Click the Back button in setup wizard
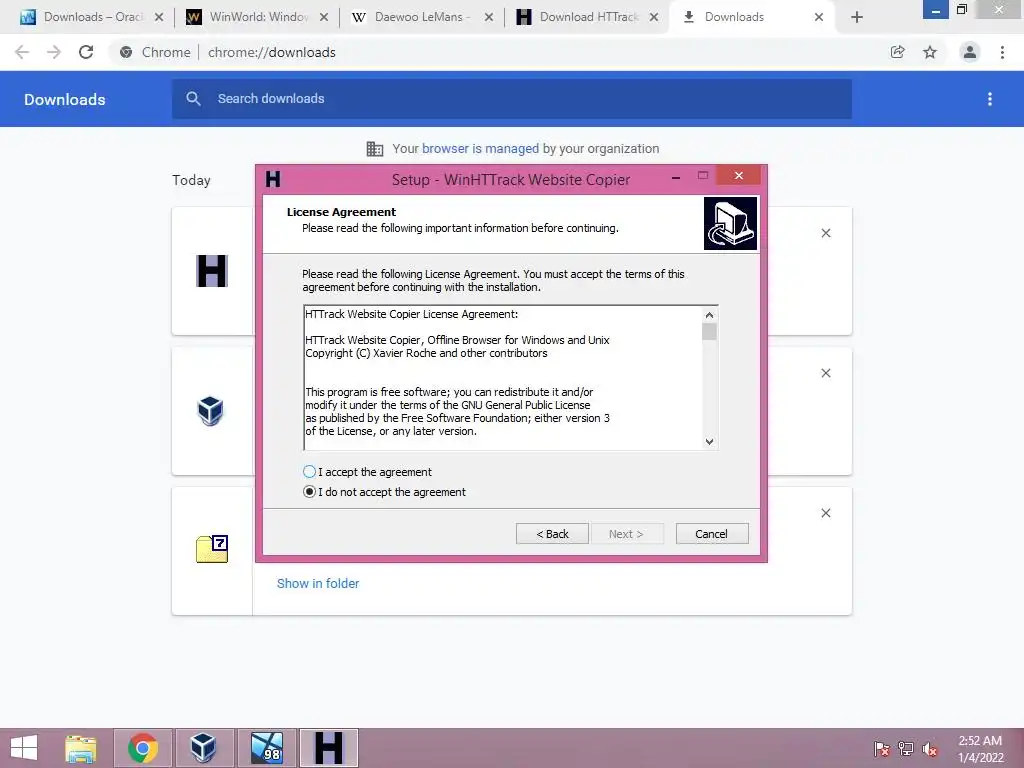Screen dimensions: 1024x768 coord(552,534)
